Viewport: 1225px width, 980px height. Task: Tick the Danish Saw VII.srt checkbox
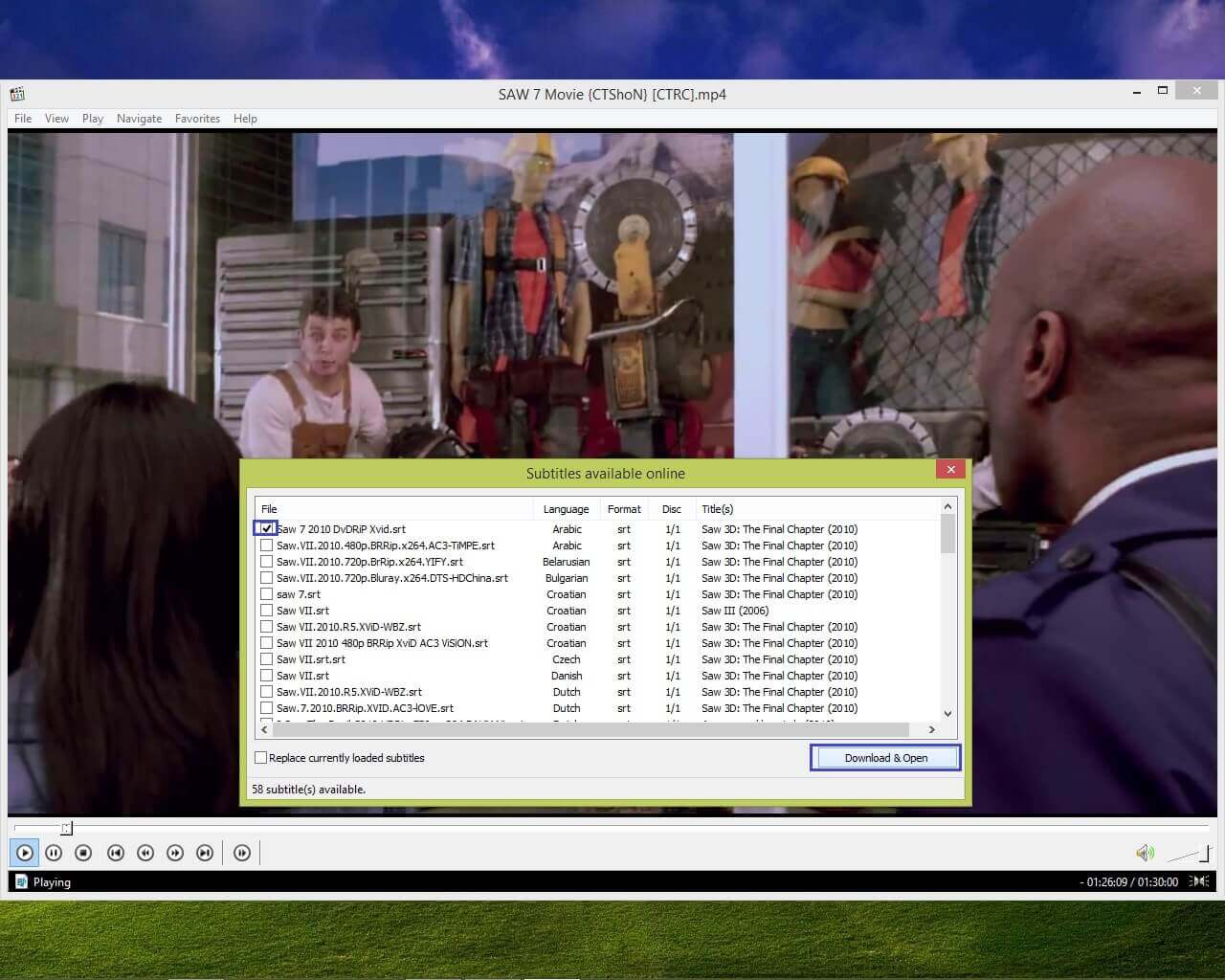coord(266,676)
